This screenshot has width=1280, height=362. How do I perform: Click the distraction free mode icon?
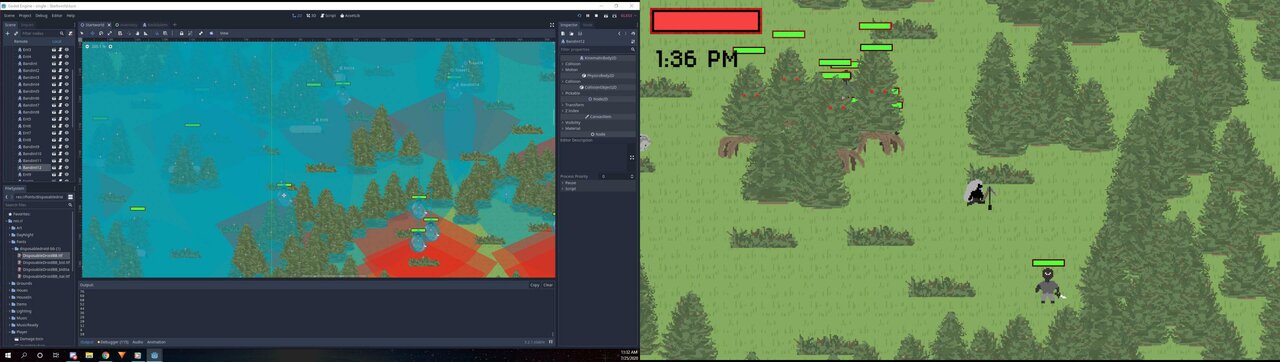[x=552, y=24]
